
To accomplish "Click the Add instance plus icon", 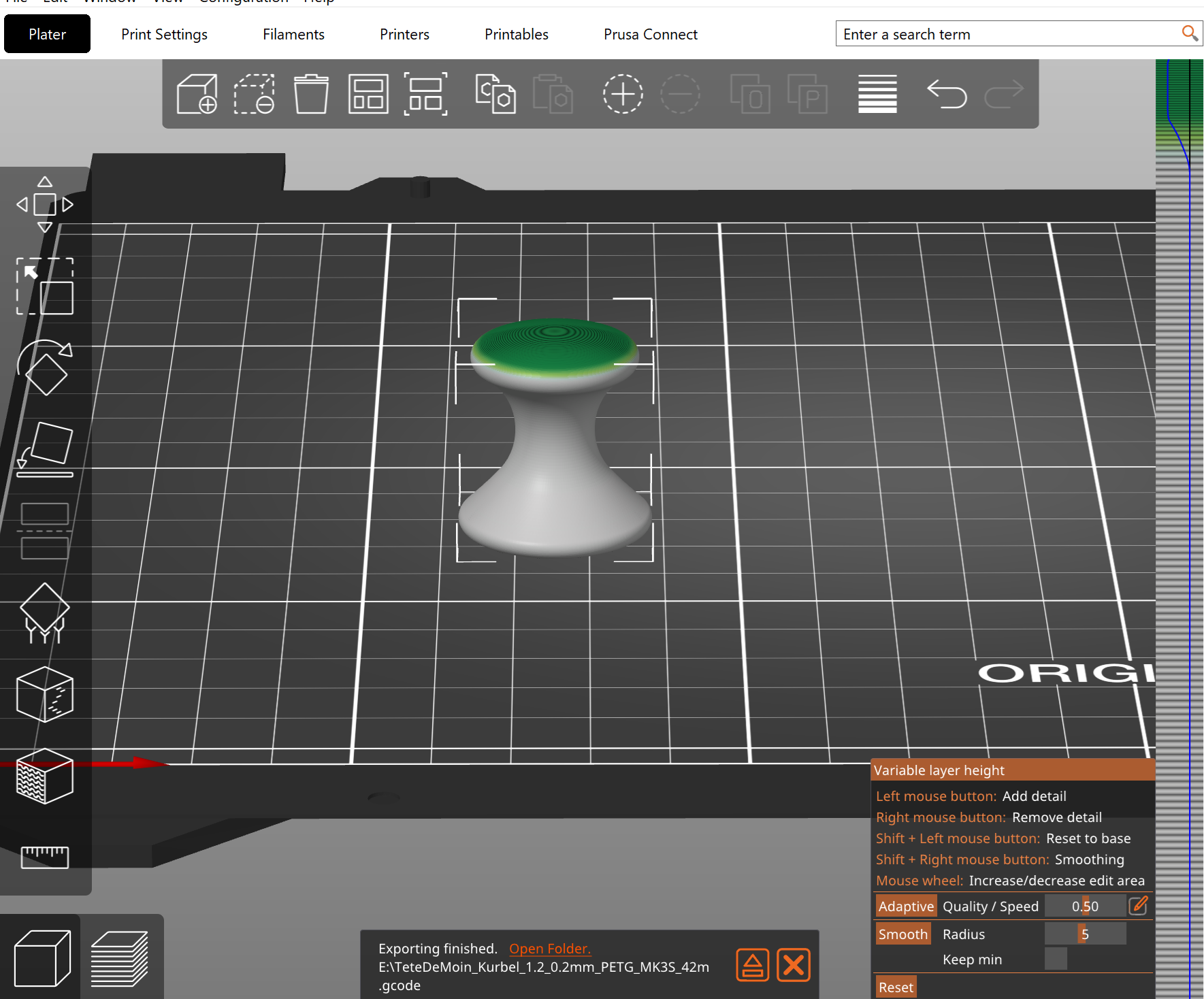I will pos(623,94).
